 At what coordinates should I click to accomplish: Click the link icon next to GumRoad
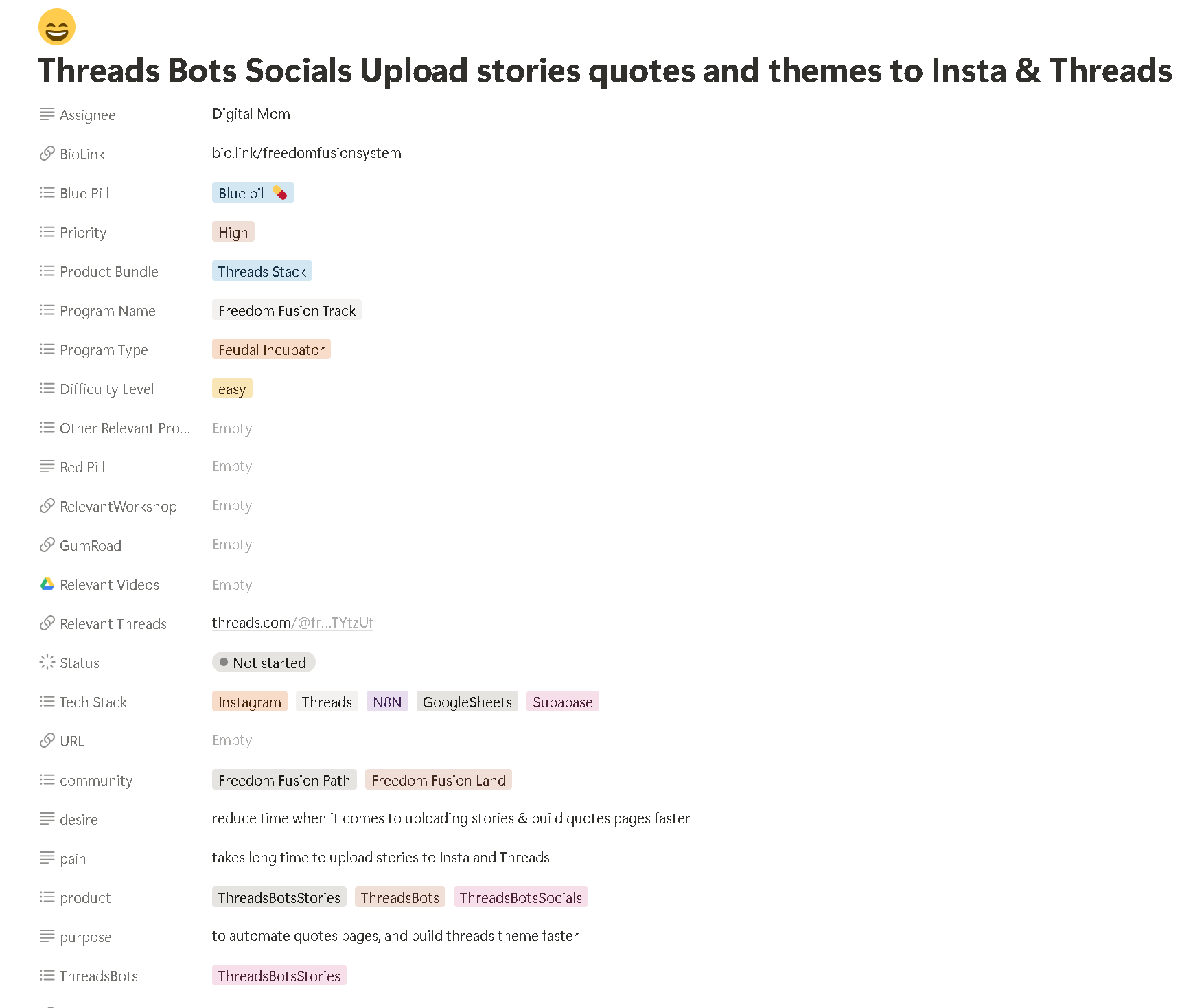(47, 545)
